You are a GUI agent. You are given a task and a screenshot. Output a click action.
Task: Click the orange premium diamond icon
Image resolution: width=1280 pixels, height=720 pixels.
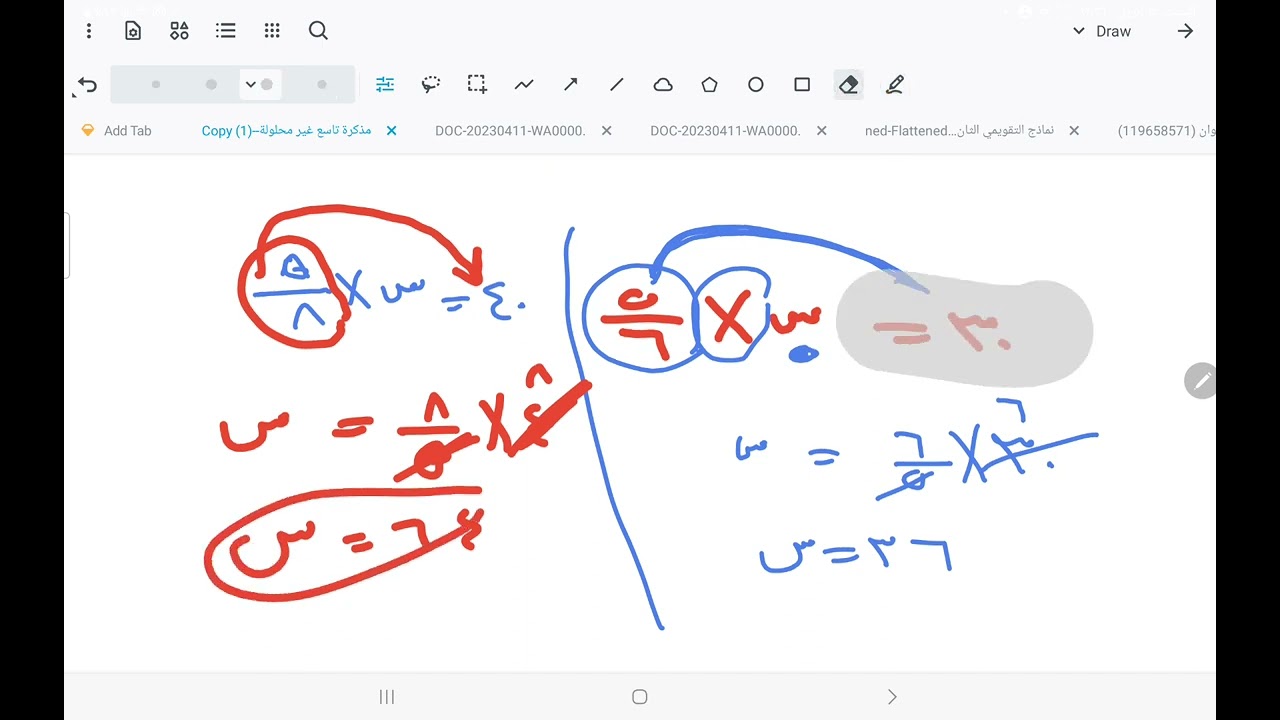tap(87, 130)
